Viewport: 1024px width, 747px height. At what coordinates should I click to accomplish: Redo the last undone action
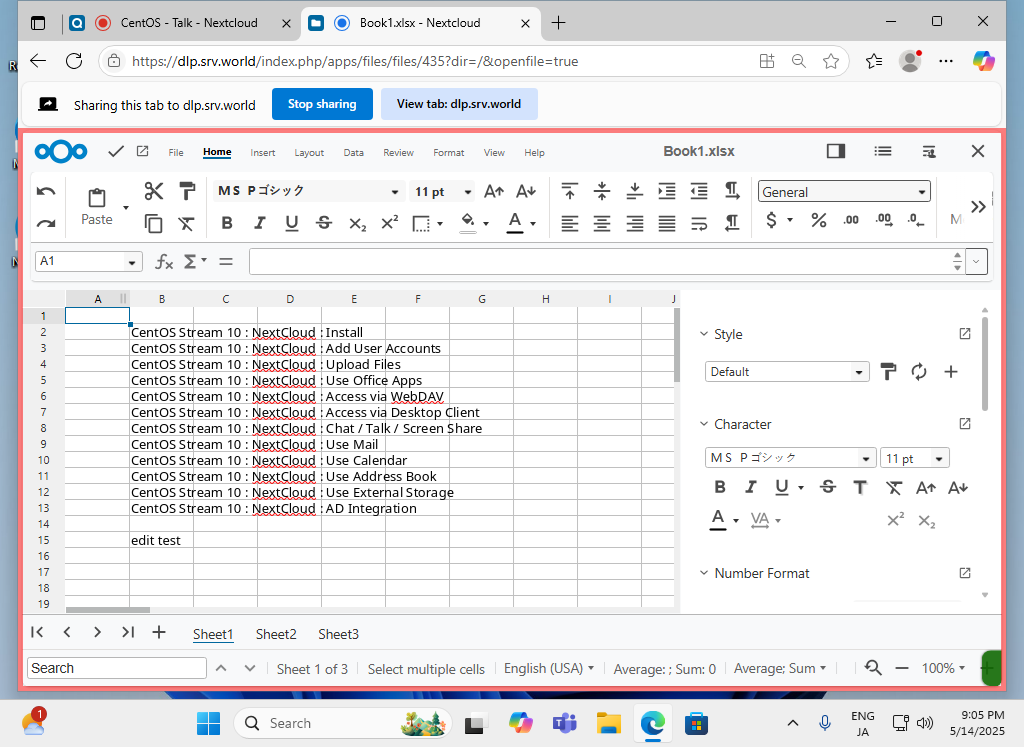point(46,224)
